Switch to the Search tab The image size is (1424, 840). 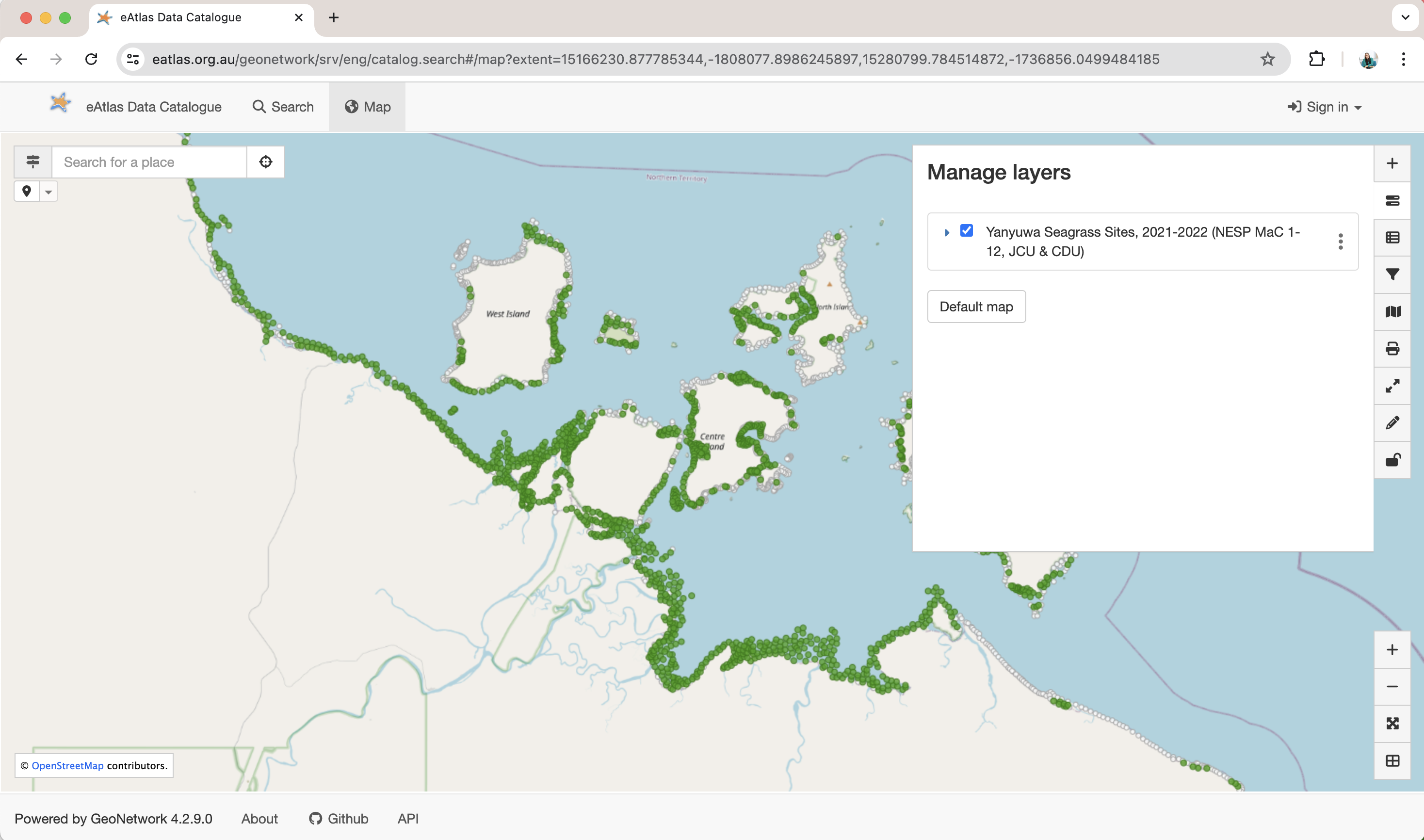(x=282, y=106)
